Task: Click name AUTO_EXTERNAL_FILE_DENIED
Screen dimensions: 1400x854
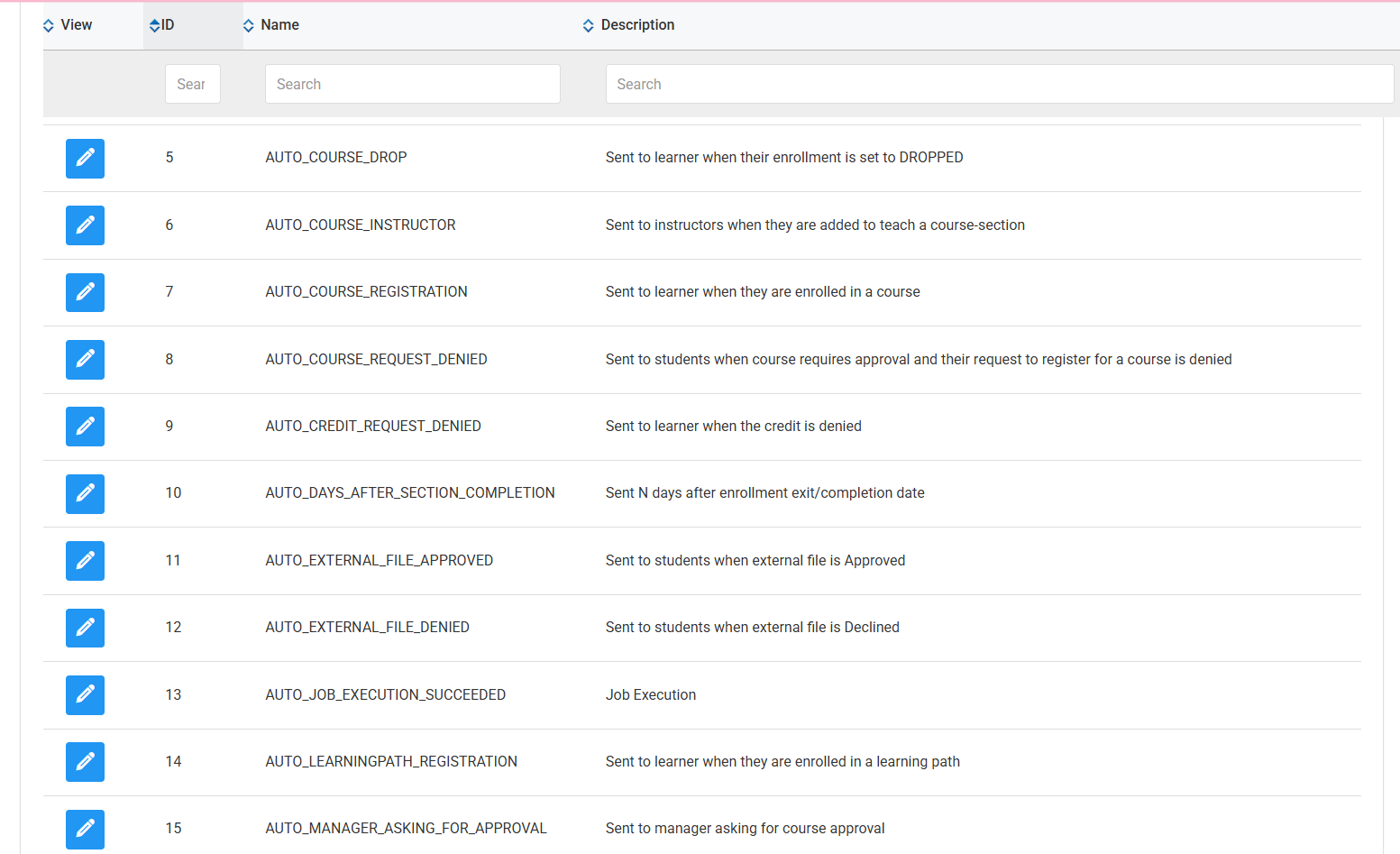Action: [368, 628]
